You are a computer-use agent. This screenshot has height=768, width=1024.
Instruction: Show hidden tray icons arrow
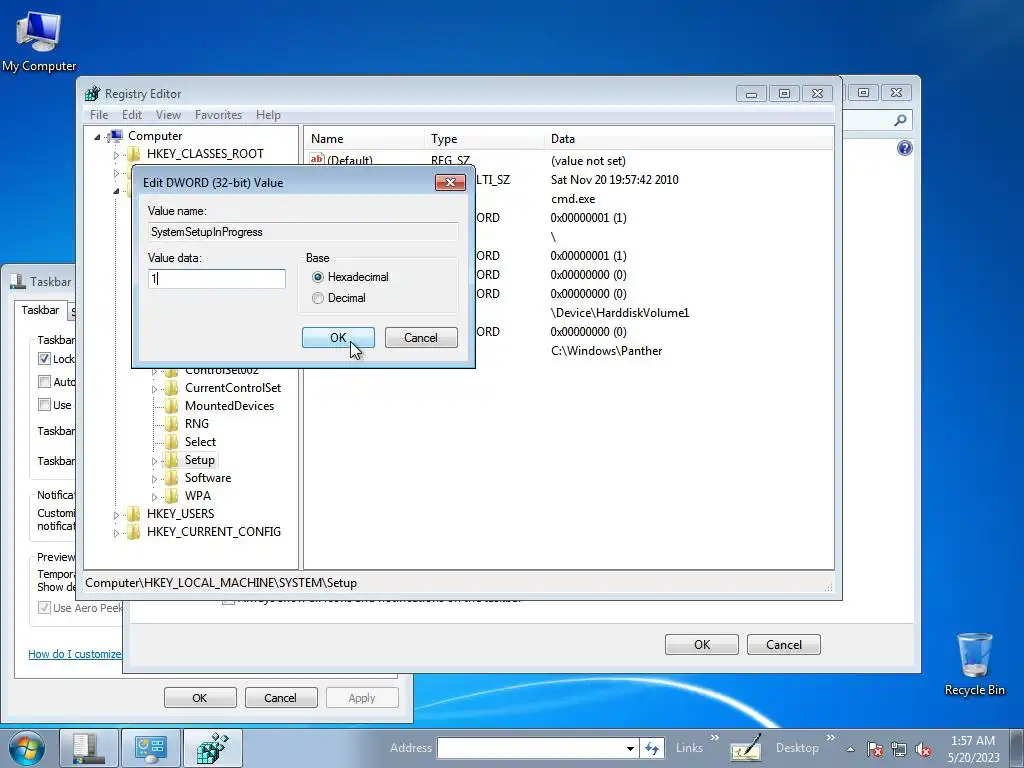click(850, 749)
